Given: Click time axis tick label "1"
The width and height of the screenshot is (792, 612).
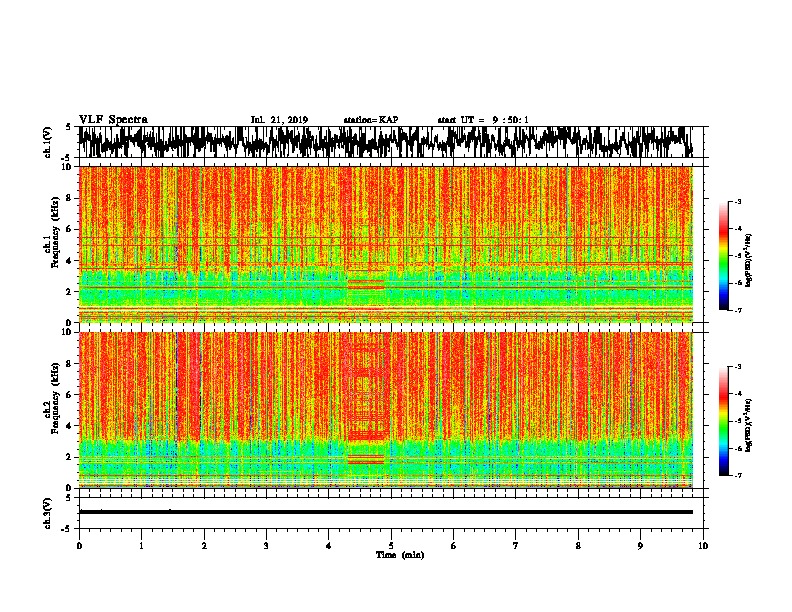Looking at the screenshot, I should coord(141,546).
